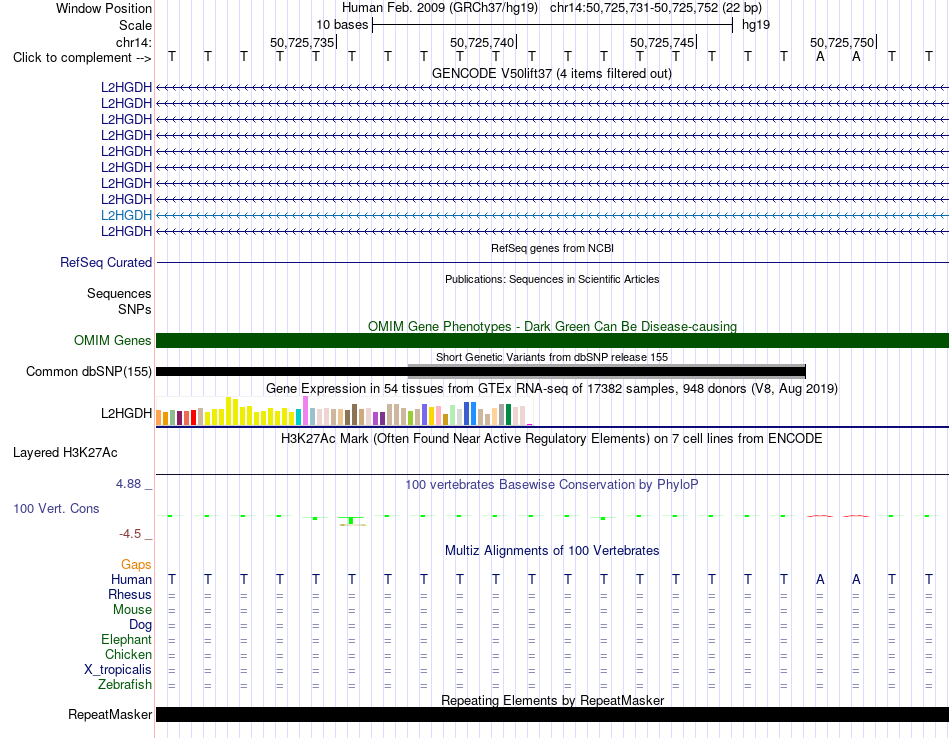Open 'OMIM Gene Phenotypes - Dark Green' track title
Screen dimensions: 950x738
pos(552,326)
